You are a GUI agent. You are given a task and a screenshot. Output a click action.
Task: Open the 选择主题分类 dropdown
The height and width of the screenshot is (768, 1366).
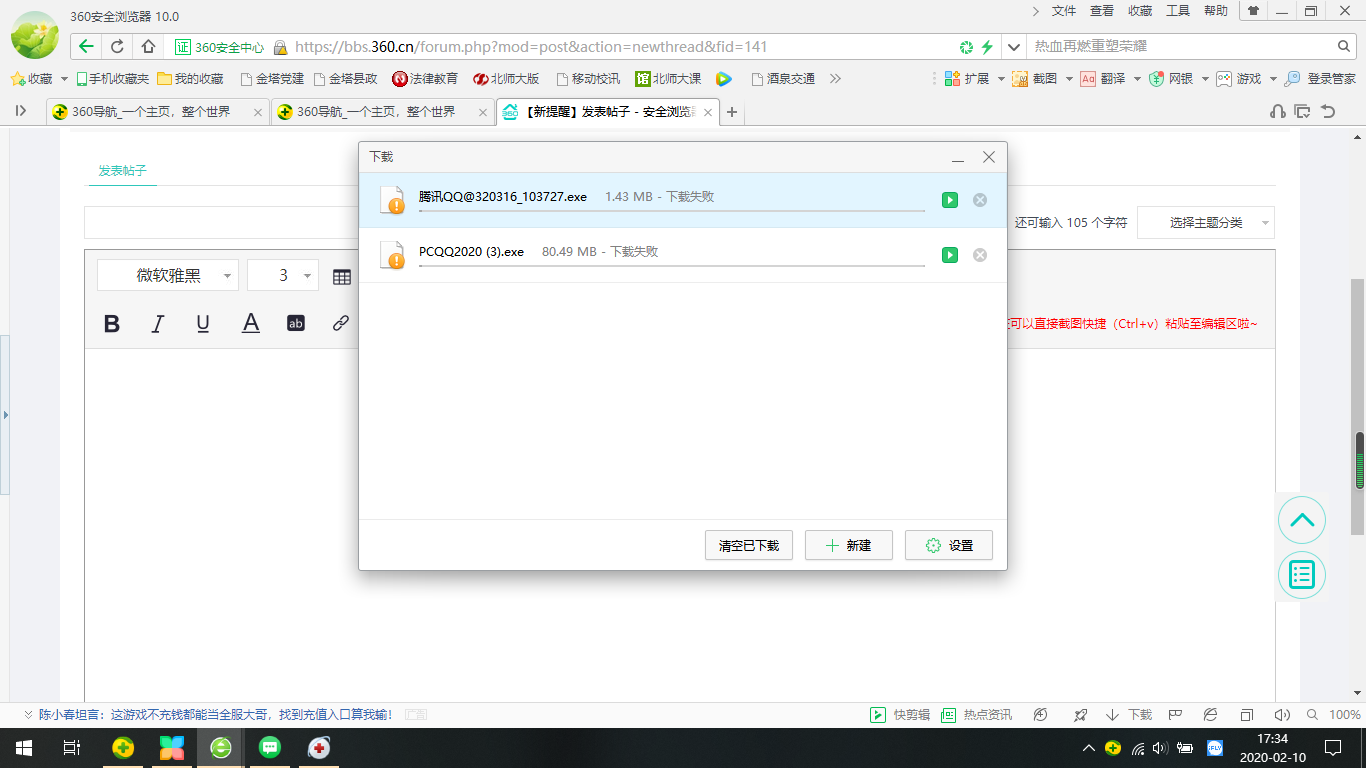pyautogui.click(x=1206, y=223)
